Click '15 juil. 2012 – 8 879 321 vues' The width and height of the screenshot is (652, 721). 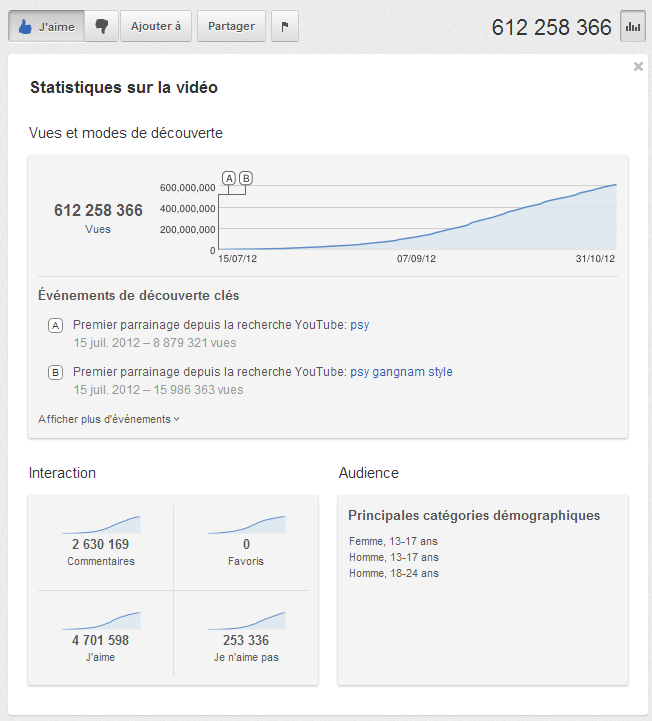[x=155, y=343]
